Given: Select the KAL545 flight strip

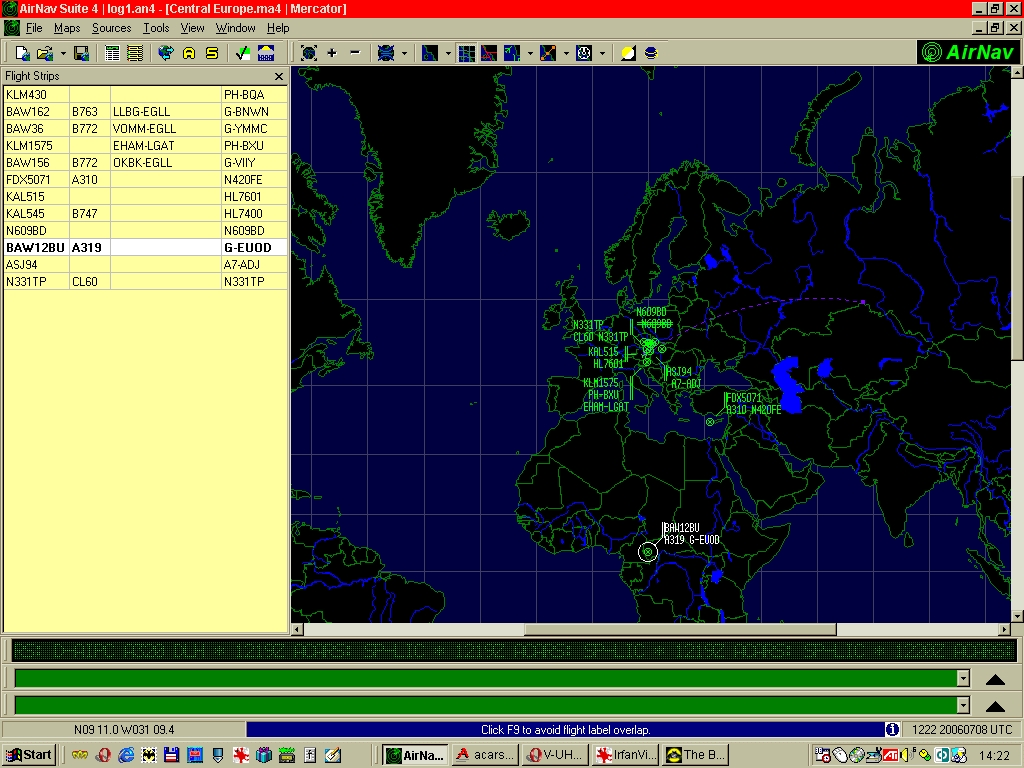Looking at the screenshot, I should (x=146, y=214).
